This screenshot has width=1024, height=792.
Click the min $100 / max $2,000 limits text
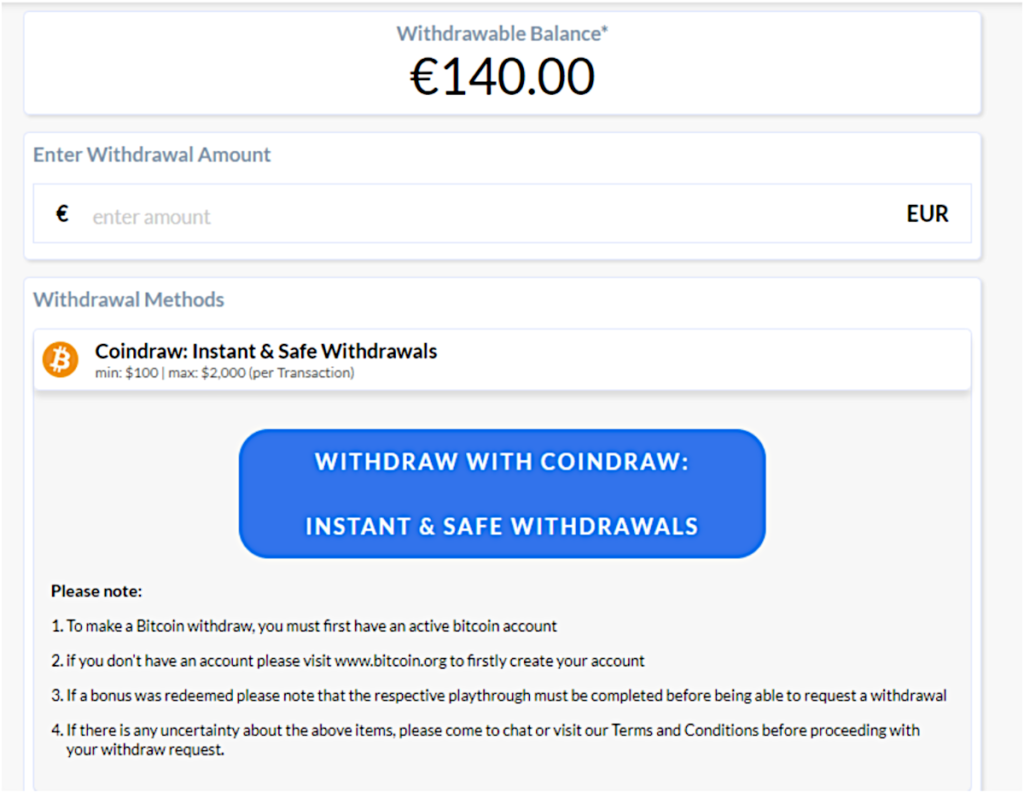(224, 374)
